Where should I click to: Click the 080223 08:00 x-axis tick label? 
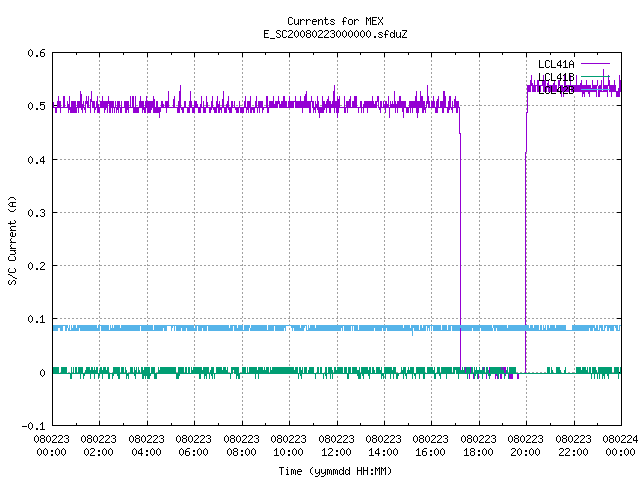point(241,446)
